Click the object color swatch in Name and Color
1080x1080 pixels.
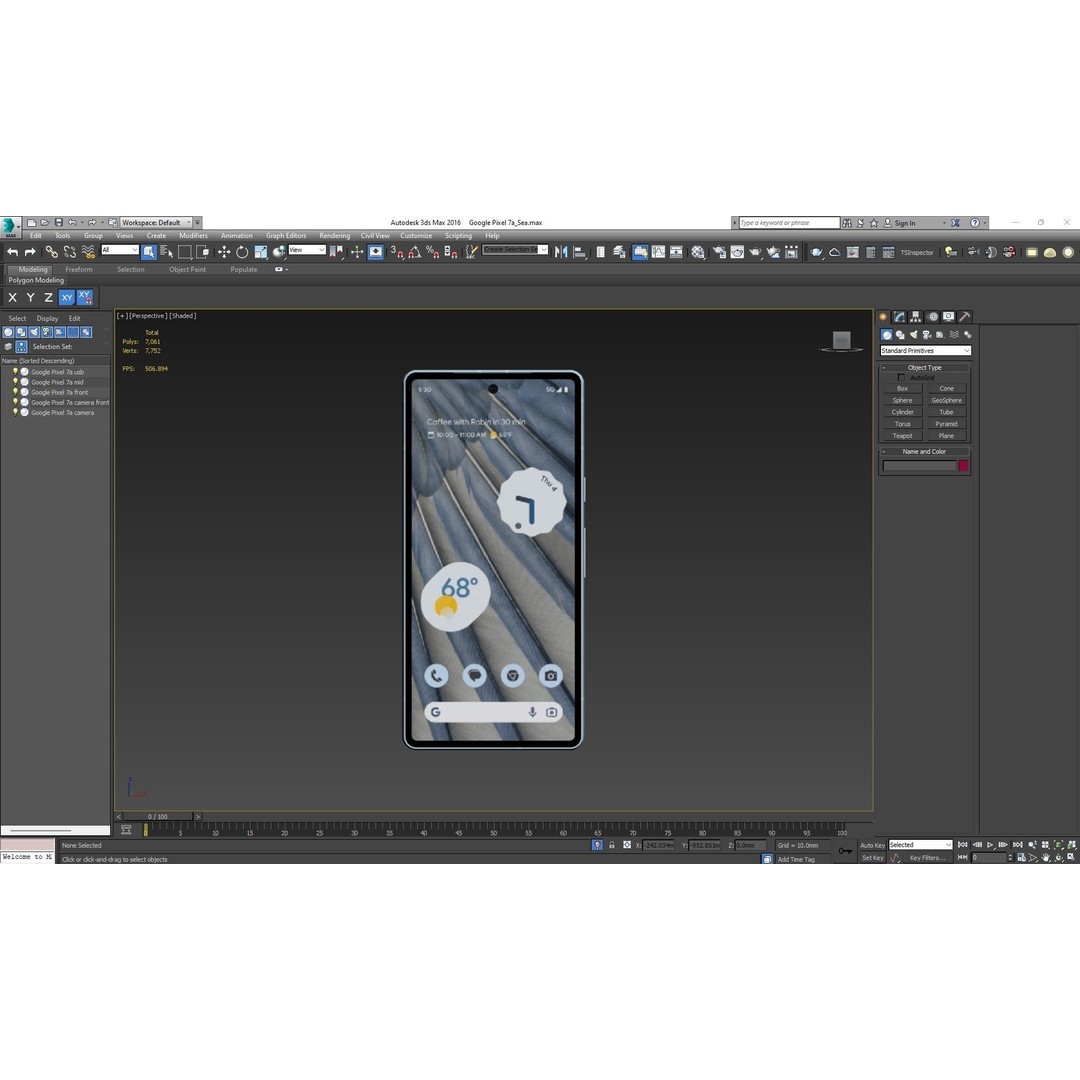(964, 466)
